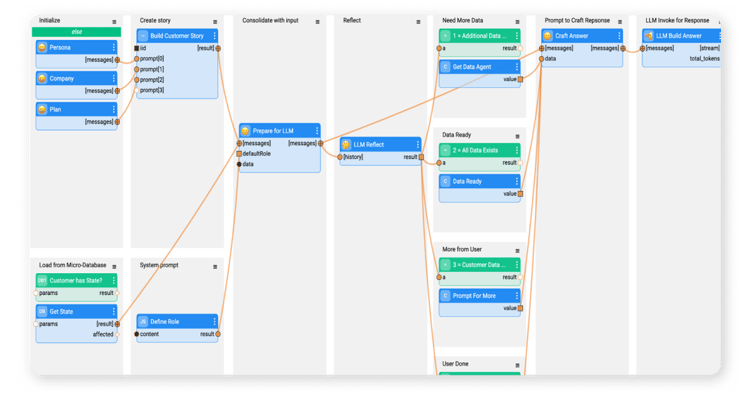
Task: Click the Prepare for LLM emoji icon
Action: click(245, 131)
